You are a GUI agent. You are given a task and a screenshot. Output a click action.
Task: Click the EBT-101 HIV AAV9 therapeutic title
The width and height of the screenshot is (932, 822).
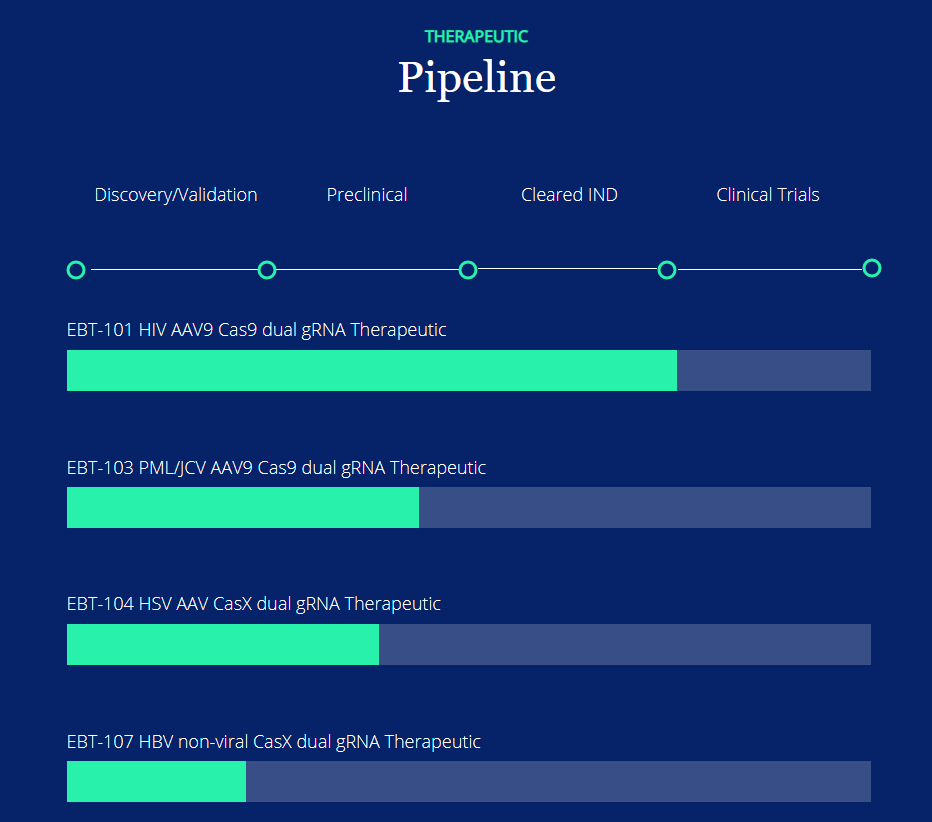tap(257, 330)
